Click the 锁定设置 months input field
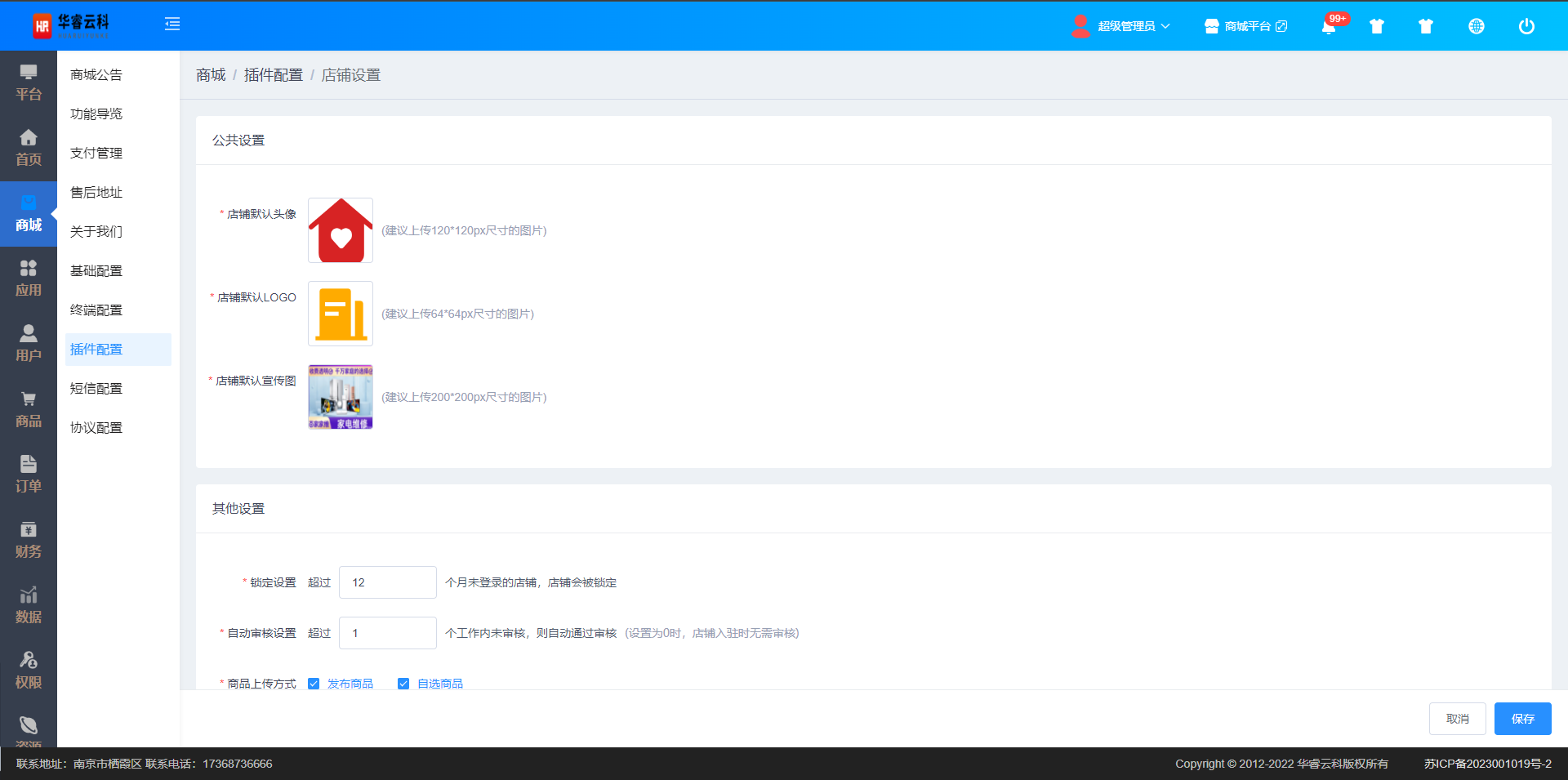The width and height of the screenshot is (1568, 780). [388, 582]
